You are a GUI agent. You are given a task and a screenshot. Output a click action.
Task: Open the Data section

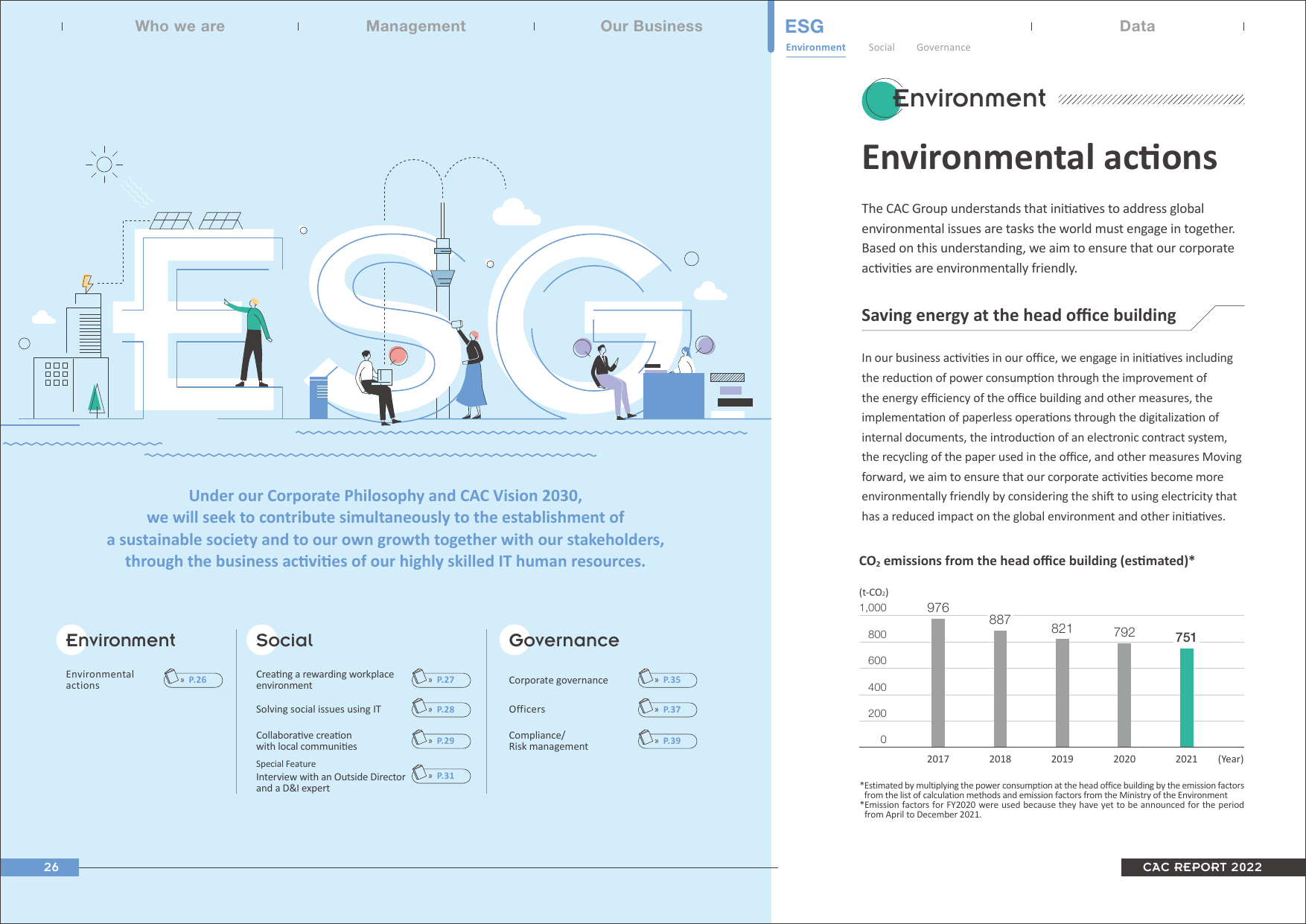1137,26
